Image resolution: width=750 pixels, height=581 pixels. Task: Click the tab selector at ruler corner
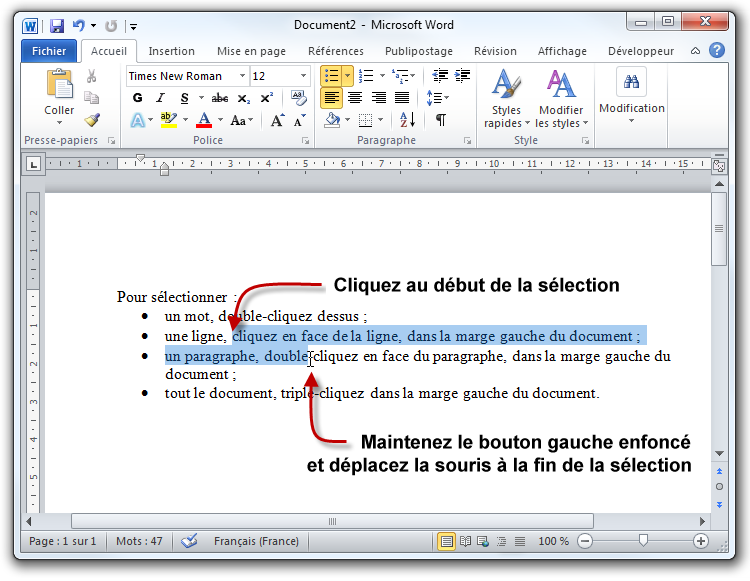click(x=33, y=165)
